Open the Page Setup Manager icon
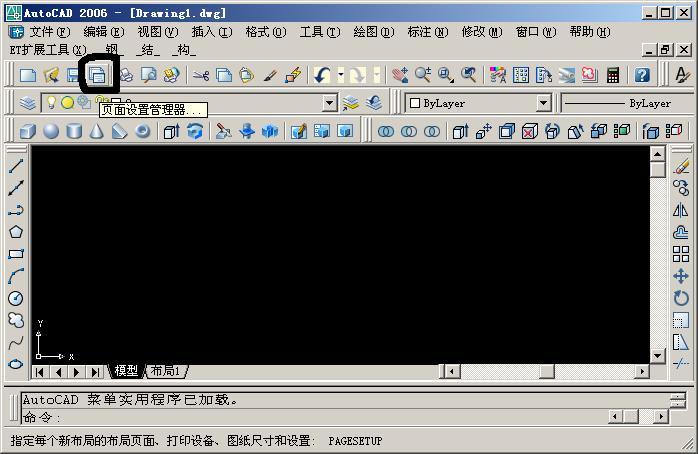 [97, 75]
